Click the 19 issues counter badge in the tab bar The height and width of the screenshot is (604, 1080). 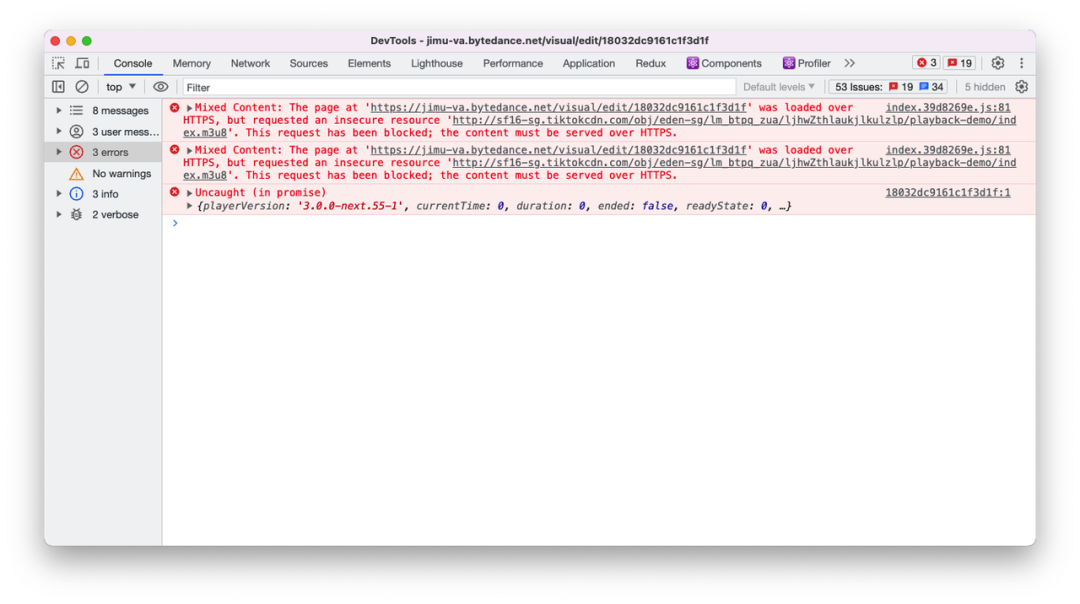coord(959,63)
